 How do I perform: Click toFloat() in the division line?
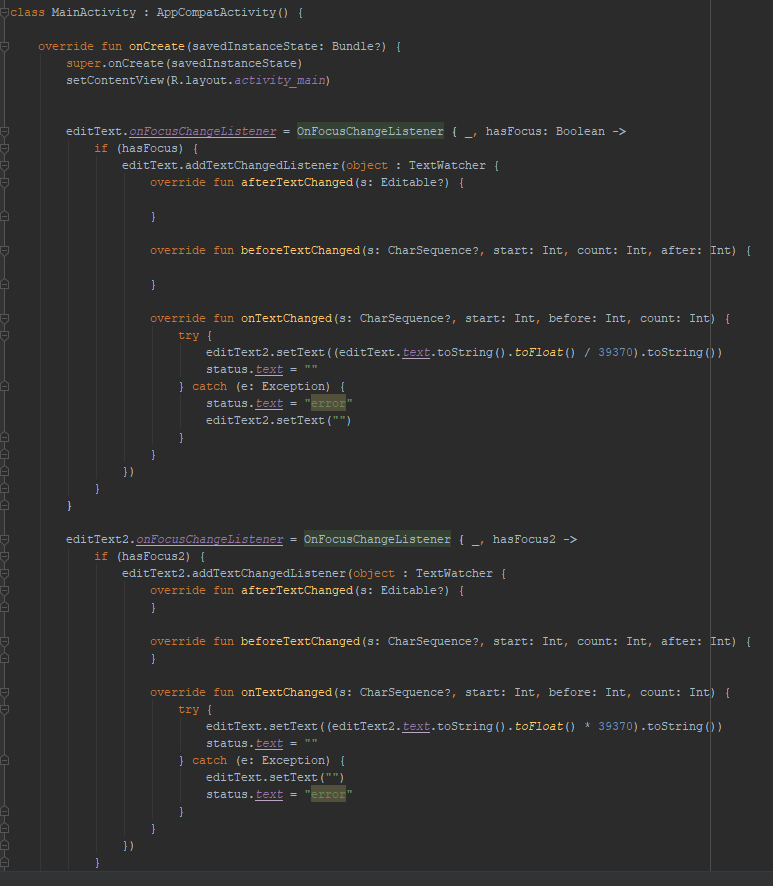[x=545, y=353]
